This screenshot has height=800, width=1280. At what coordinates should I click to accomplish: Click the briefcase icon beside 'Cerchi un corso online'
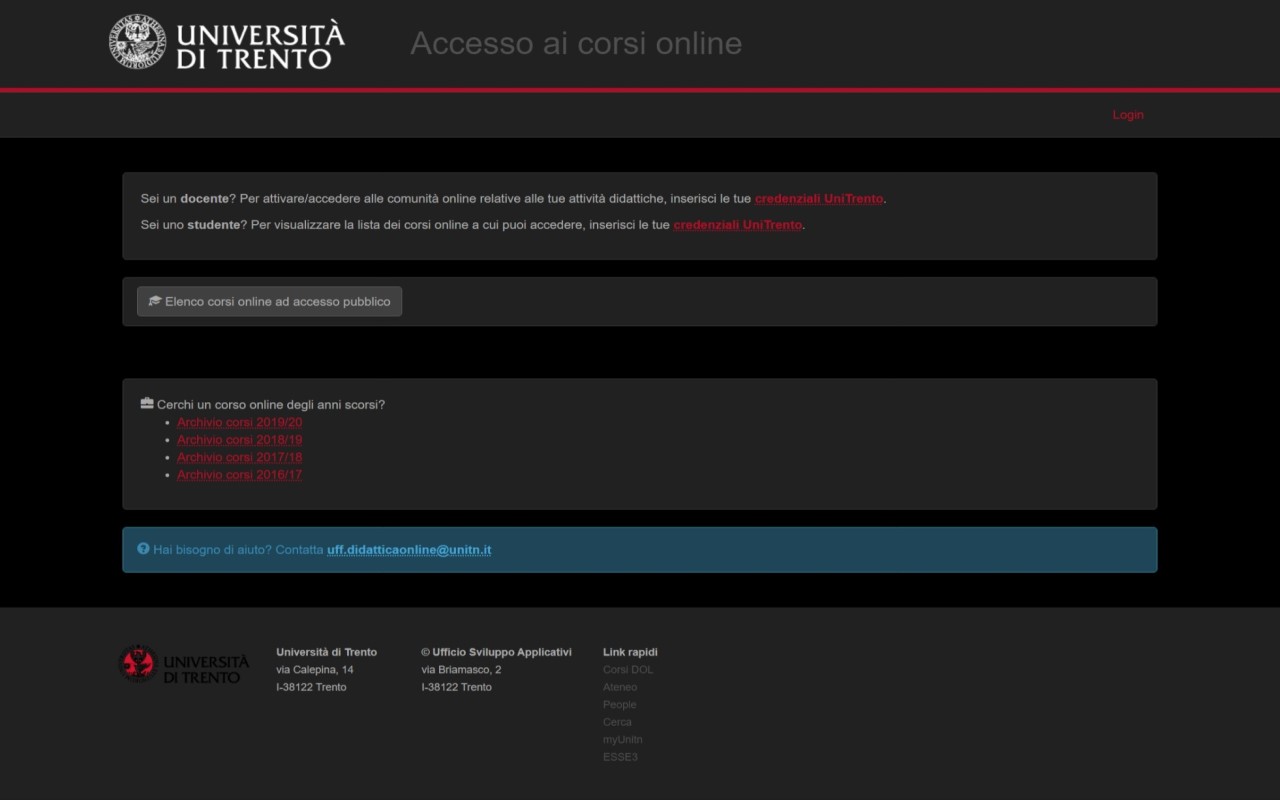(x=147, y=404)
